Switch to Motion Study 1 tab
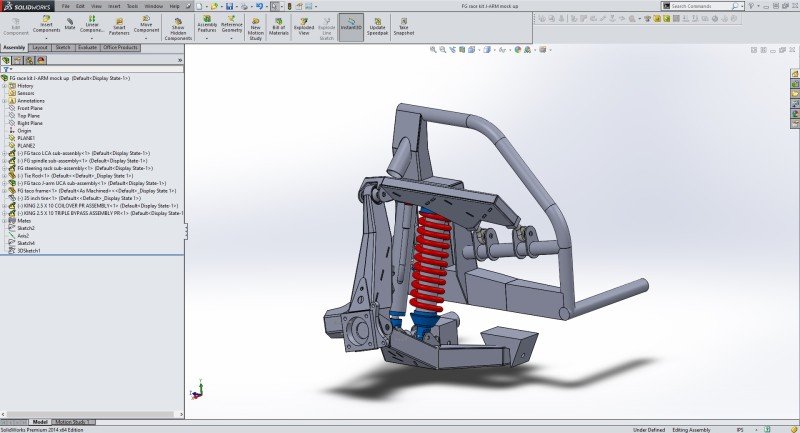Image resolution: width=800 pixels, height=433 pixels. coord(72,422)
